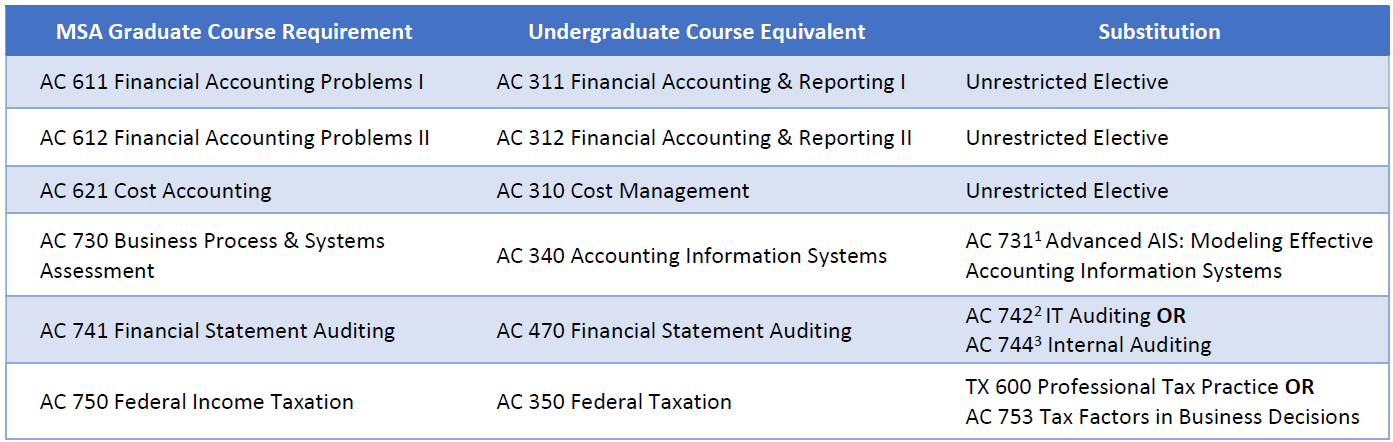
Task: Click the AC 742 IT Auditing text
Action: [1058, 316]
